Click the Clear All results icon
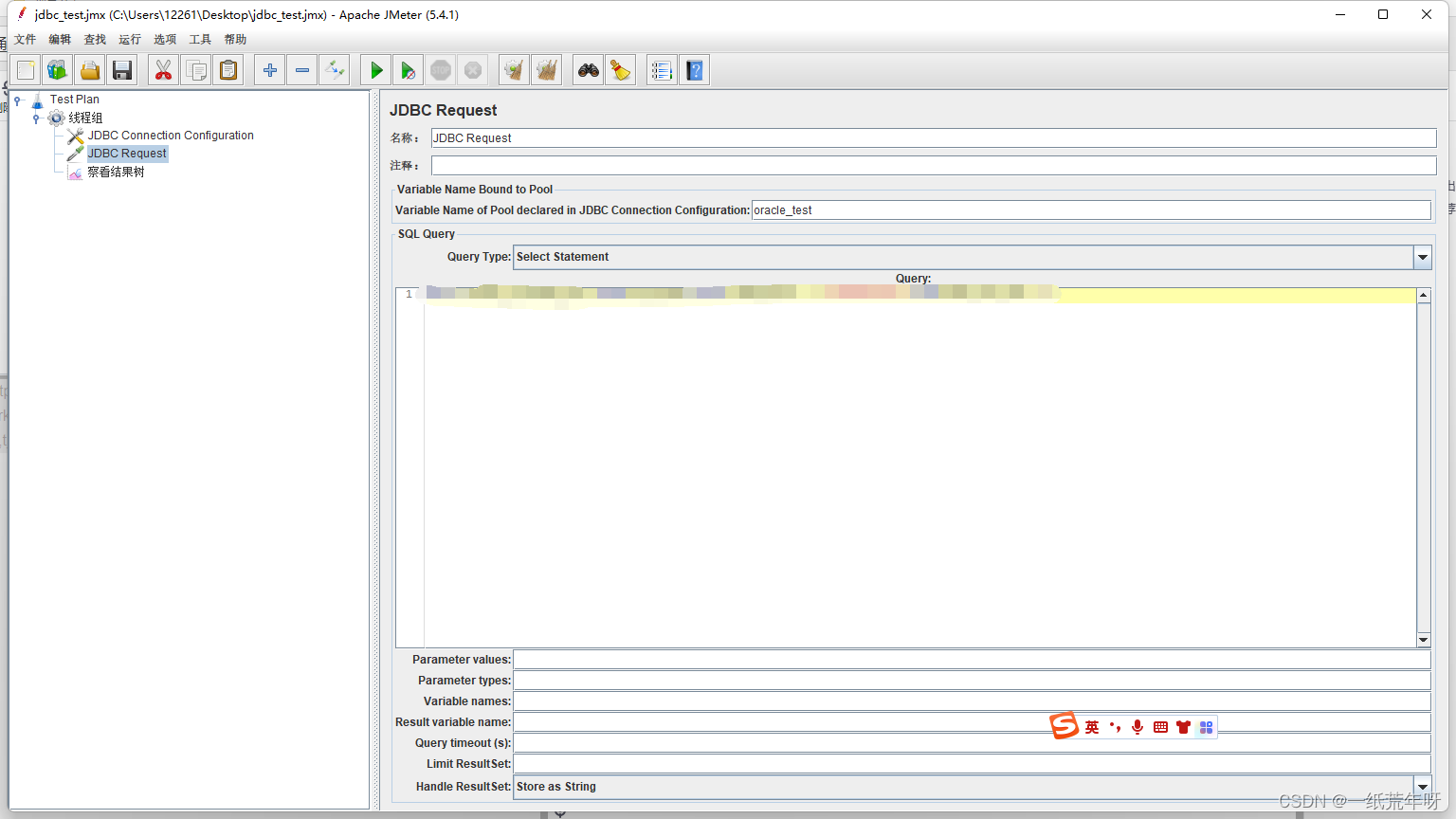The height and width of the screenshot is (819, 1456). (x=547, y=70)
